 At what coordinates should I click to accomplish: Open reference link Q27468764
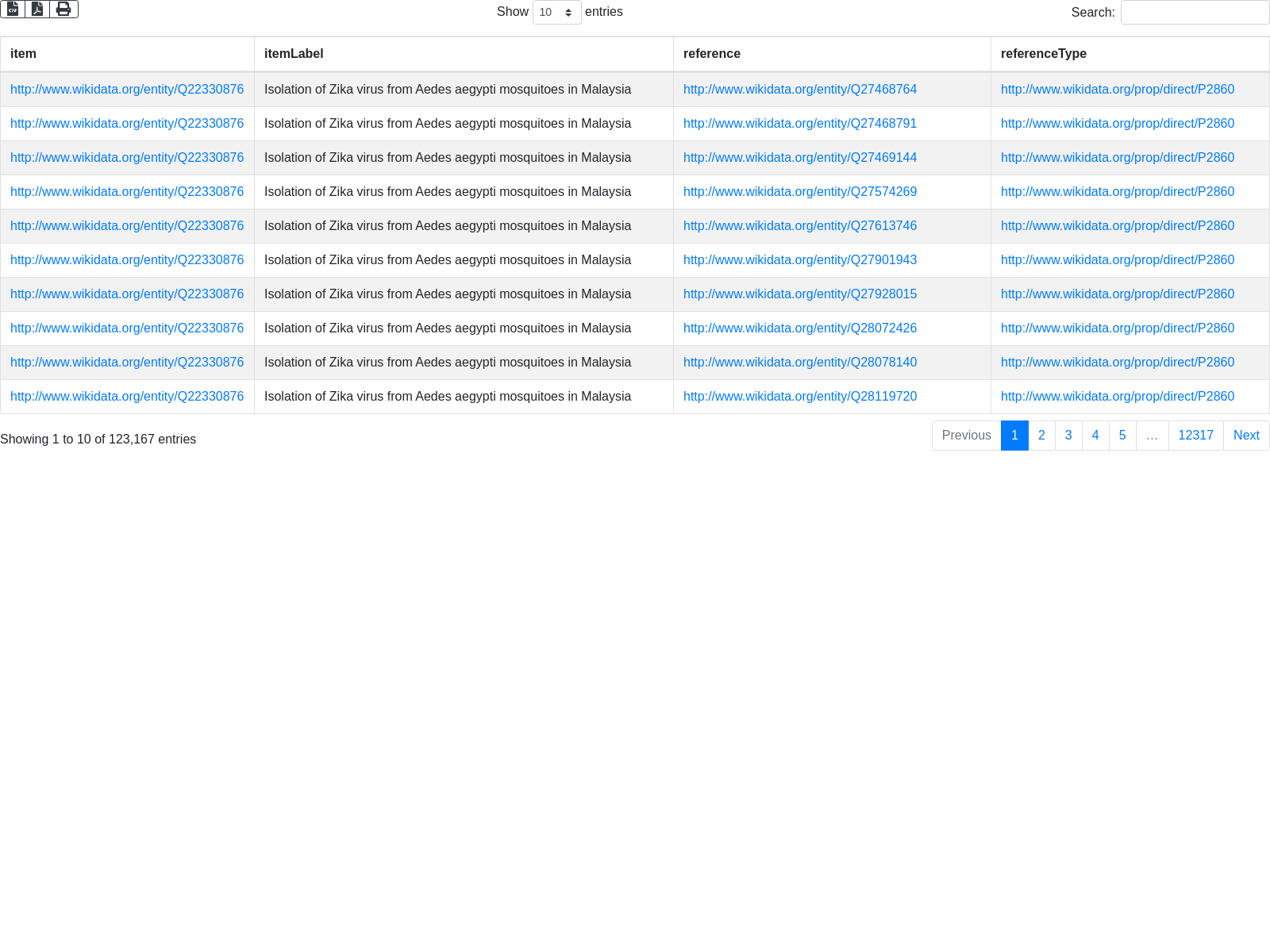800,90
